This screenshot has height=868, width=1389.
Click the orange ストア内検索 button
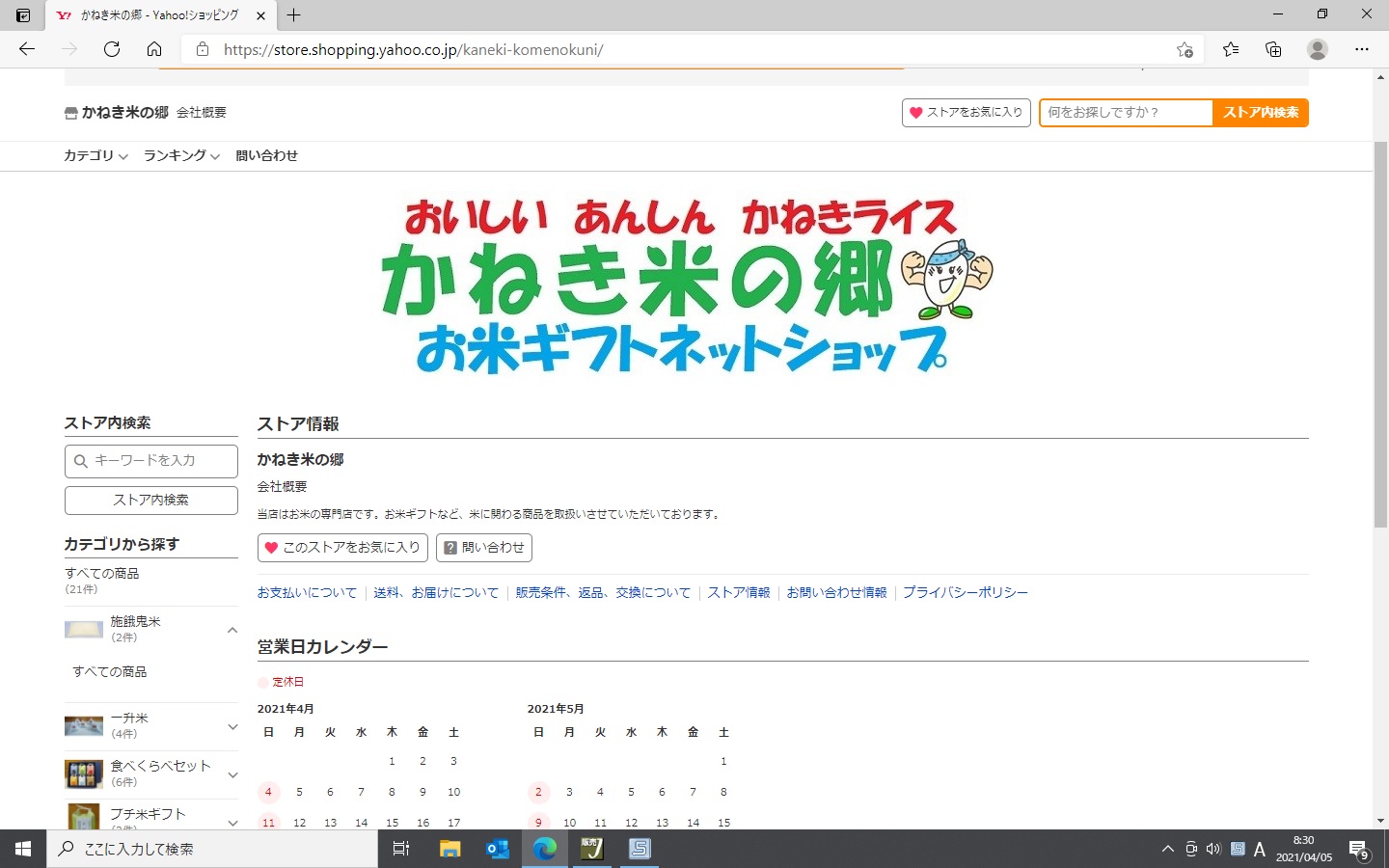coord(1260,113)
